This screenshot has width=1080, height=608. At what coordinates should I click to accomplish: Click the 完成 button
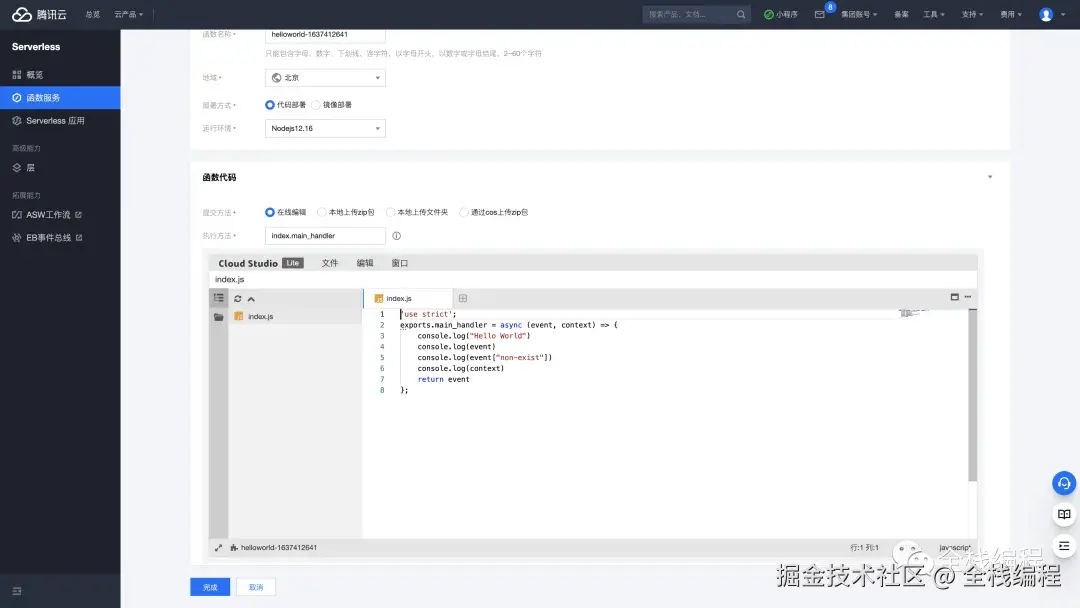(210, 587)
